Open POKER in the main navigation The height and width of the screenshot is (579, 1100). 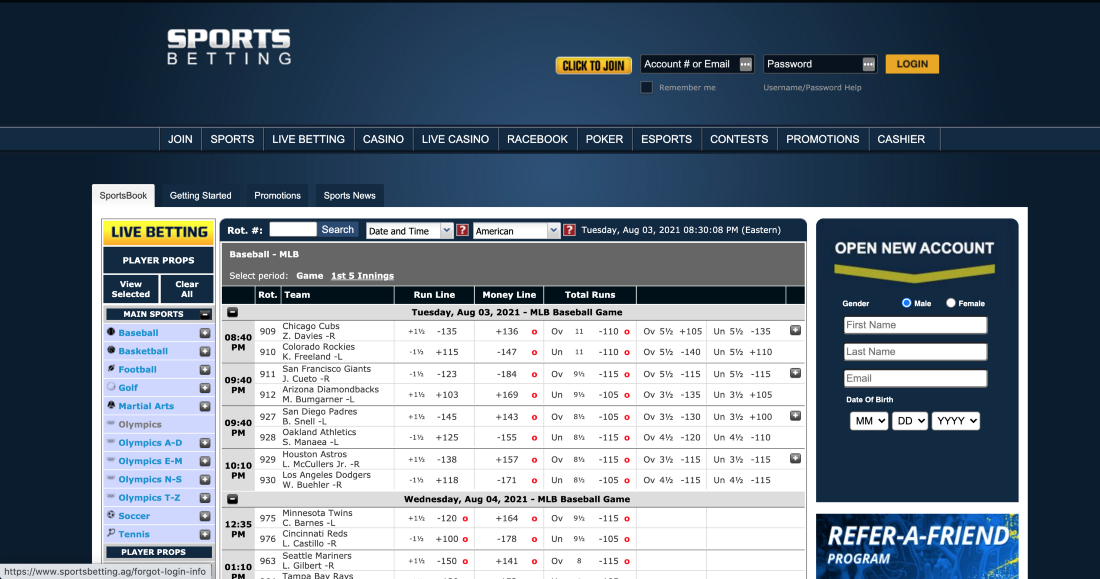click(x=604, y=139)
